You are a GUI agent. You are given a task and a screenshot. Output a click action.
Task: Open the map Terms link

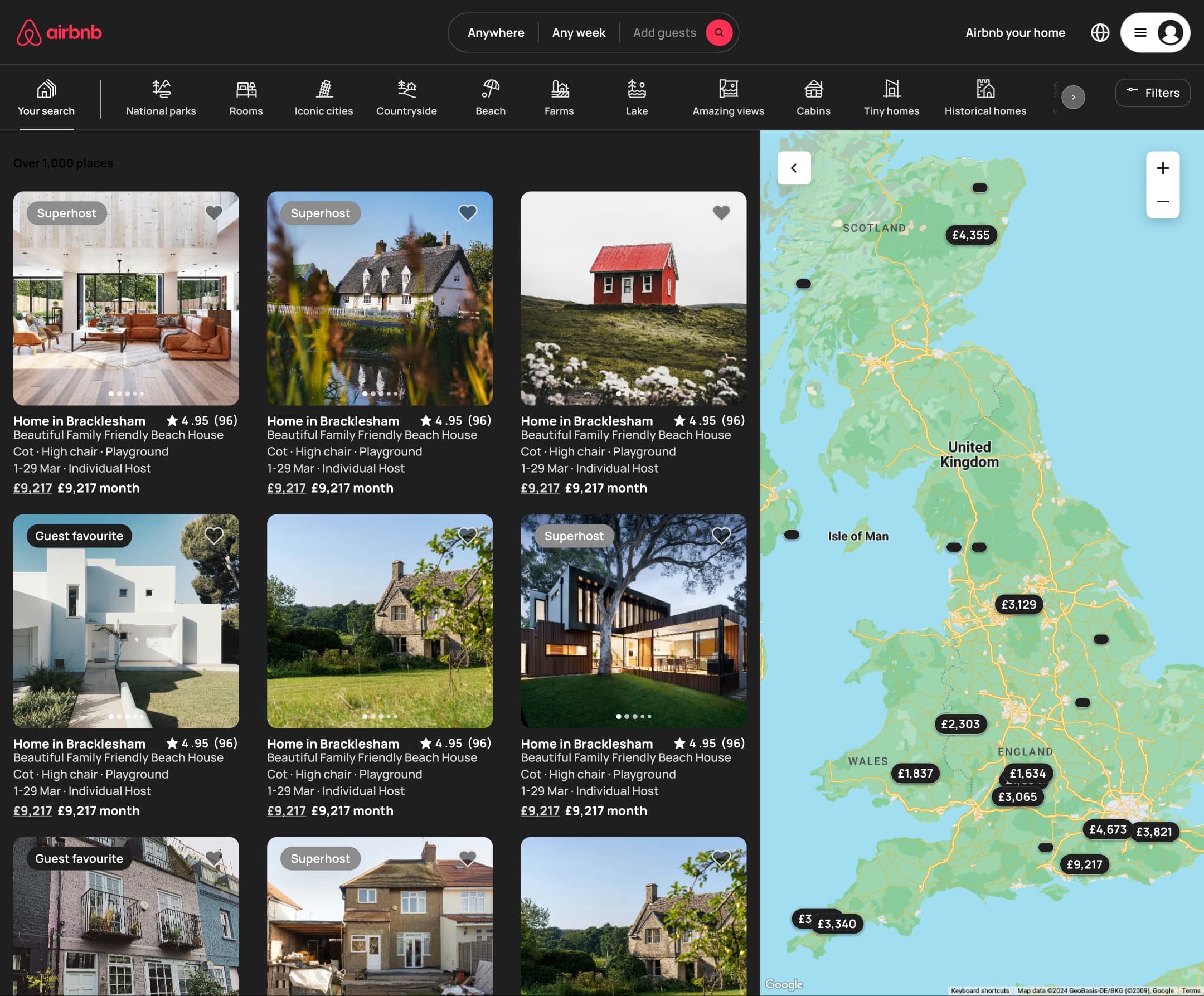[x=1191, y=991]
